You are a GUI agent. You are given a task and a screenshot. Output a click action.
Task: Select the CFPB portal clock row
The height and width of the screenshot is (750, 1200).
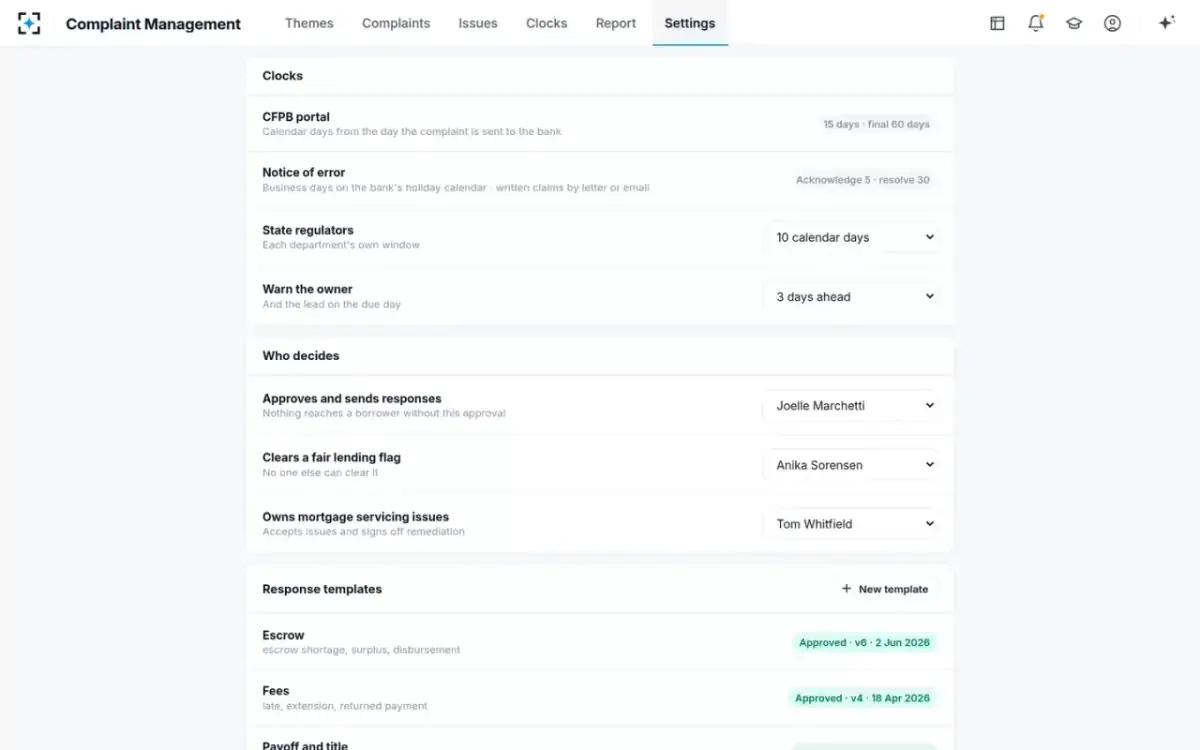click(600, 124)
